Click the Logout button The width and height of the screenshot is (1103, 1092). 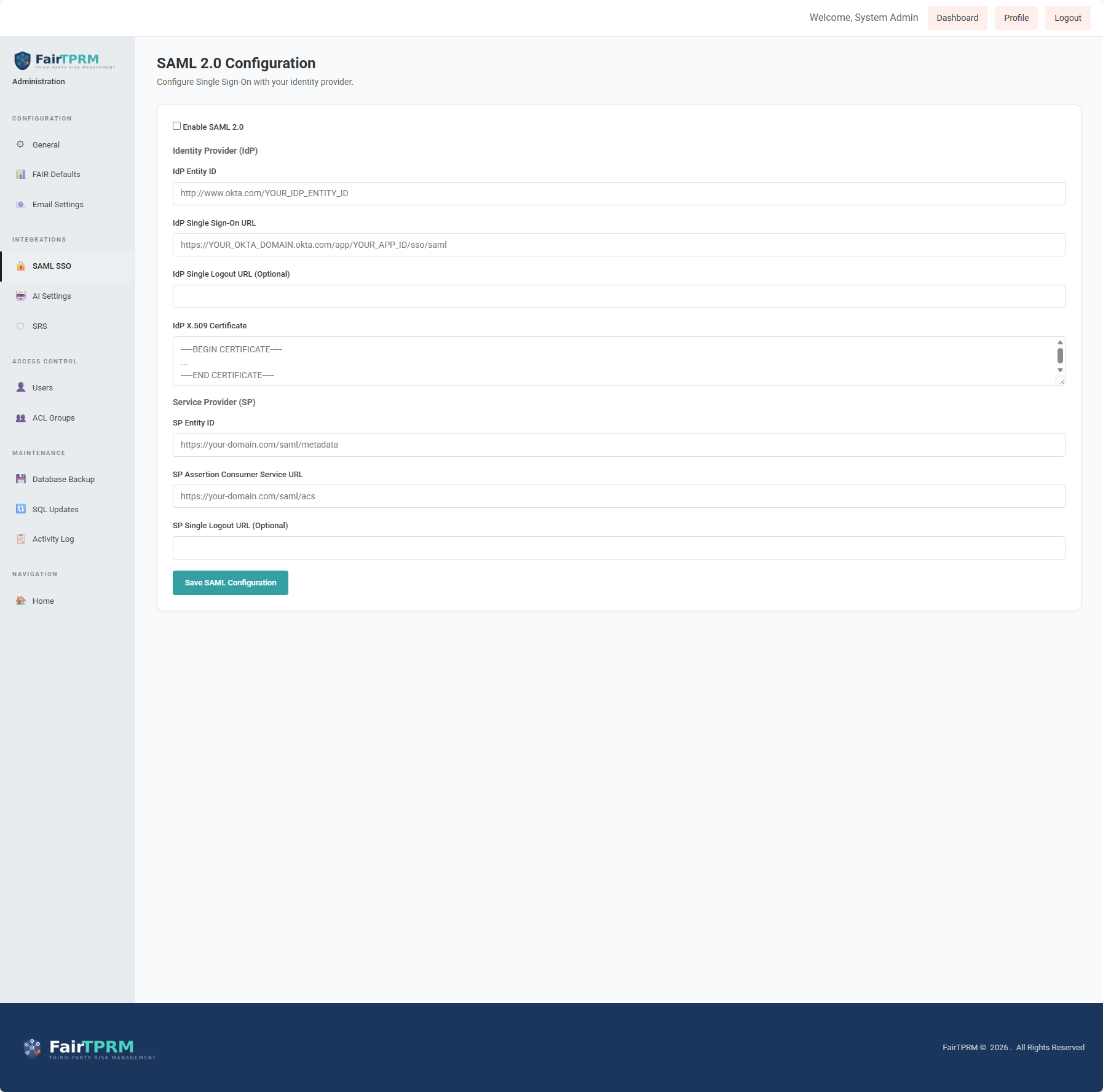coord(1067,18)
